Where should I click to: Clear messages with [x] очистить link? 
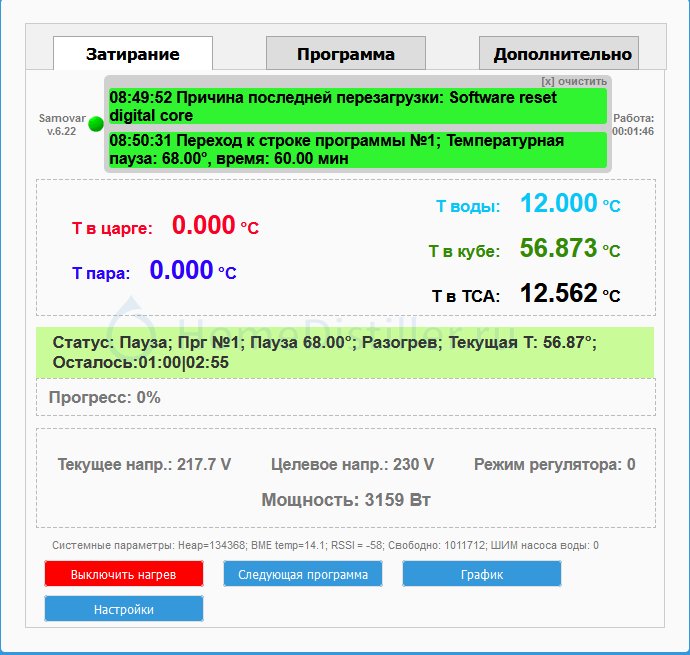[x=574, y=81]
